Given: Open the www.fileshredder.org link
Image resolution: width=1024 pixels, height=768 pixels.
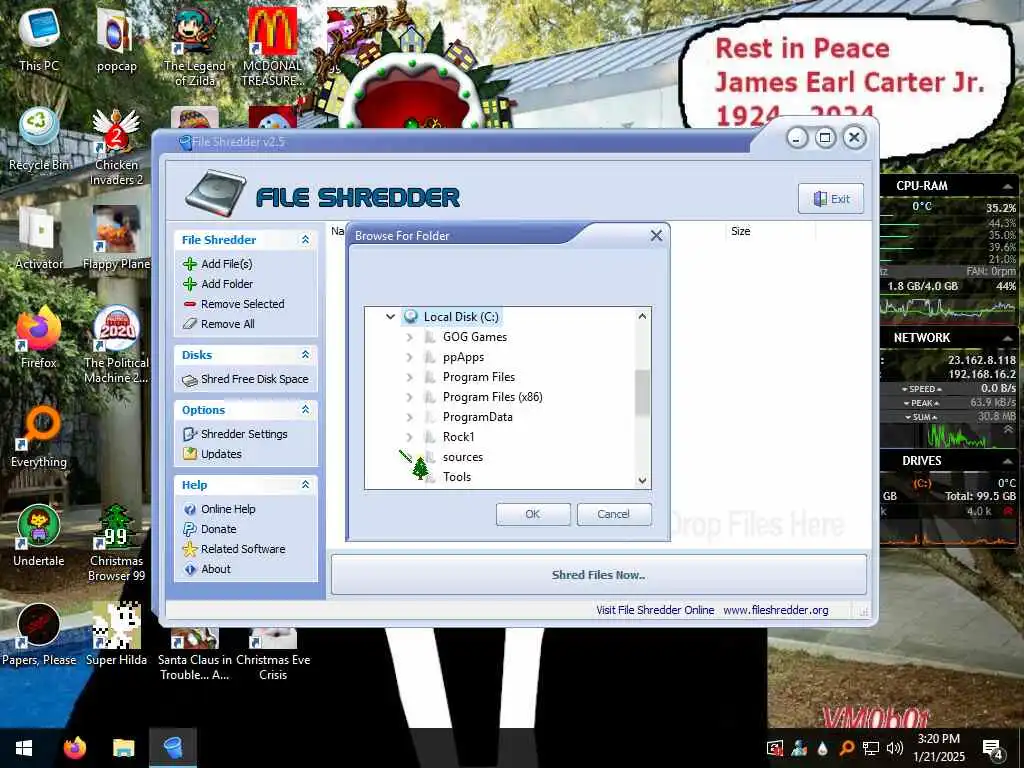Looking at the screenshot, I should (x=776, y=610).
